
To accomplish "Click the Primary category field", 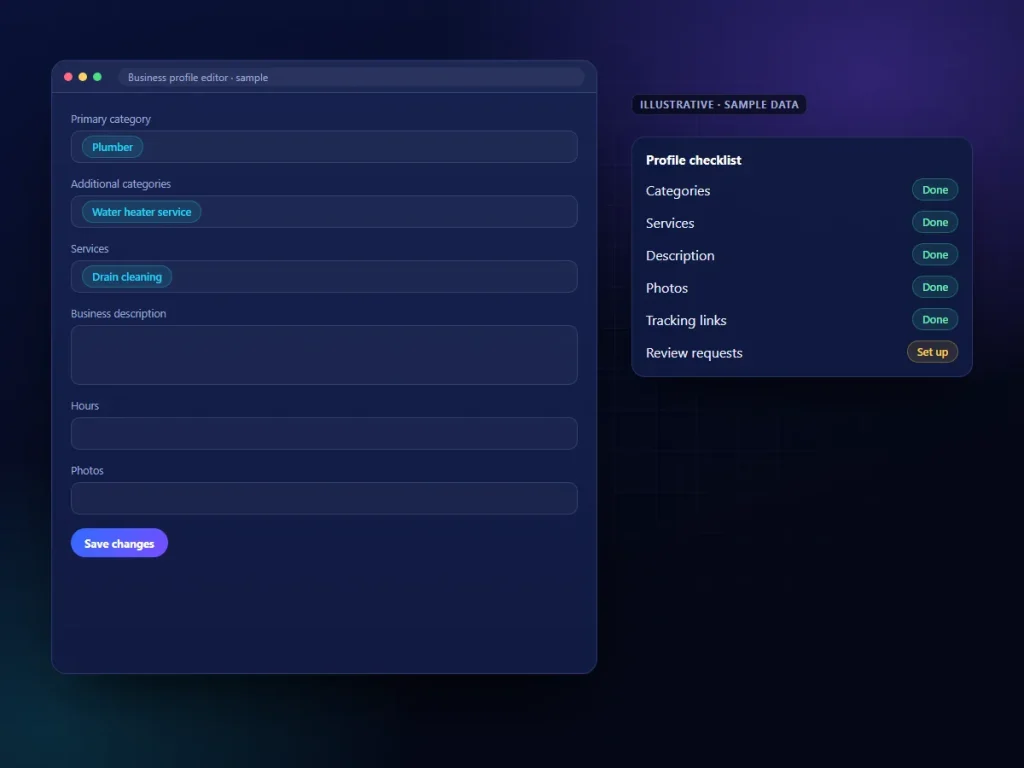I will (324, 146).
